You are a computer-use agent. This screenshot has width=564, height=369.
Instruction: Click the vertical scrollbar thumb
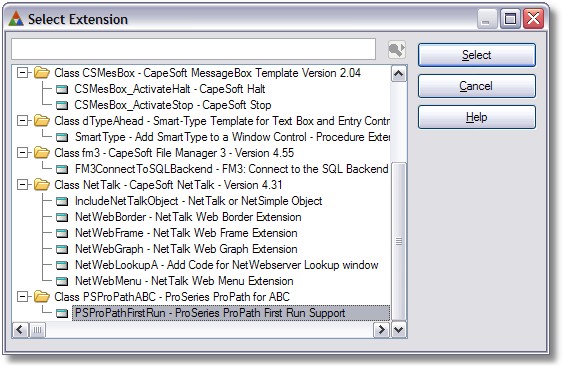[399, 241]
